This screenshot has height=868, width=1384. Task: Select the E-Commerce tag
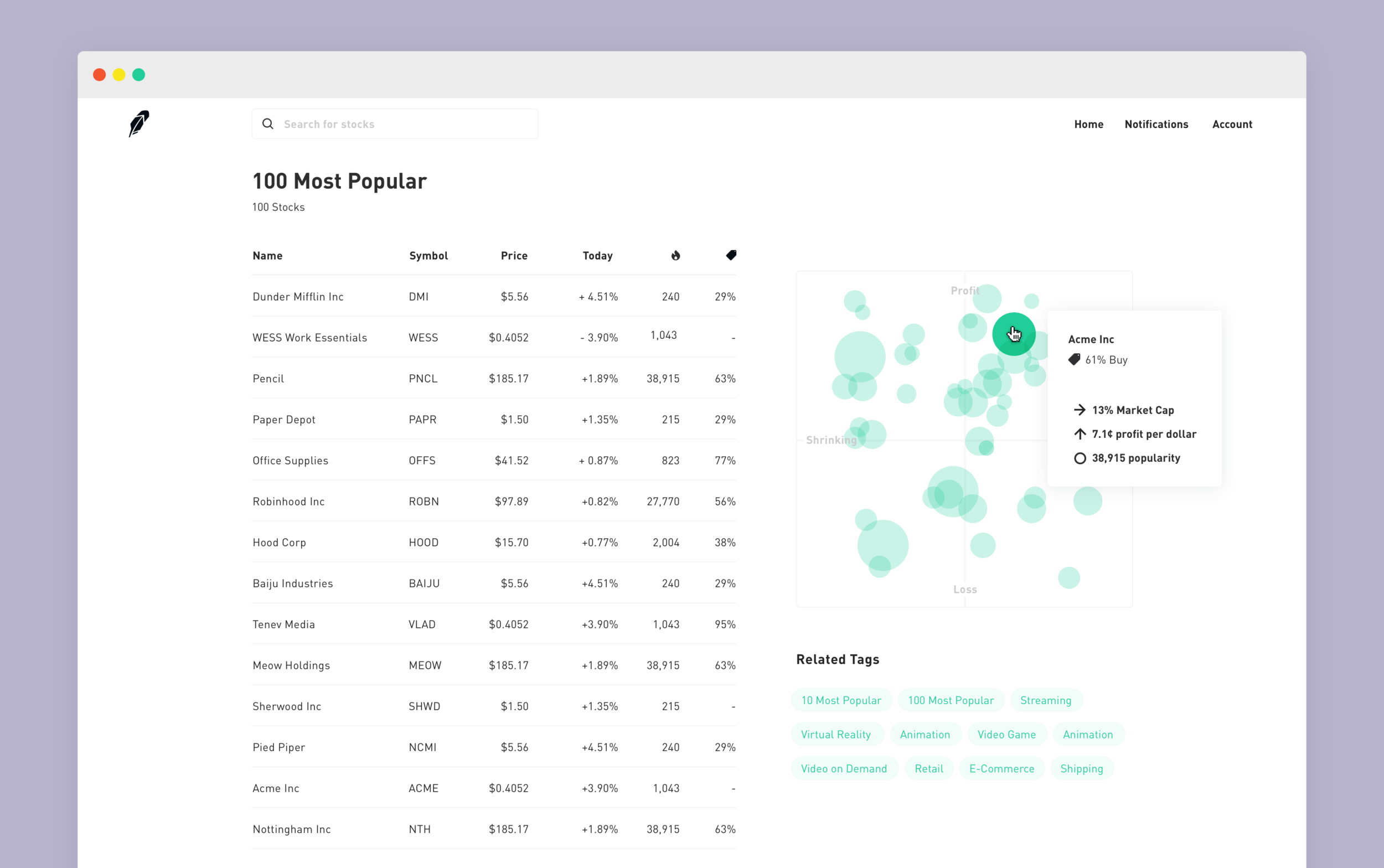(1001, 769)
